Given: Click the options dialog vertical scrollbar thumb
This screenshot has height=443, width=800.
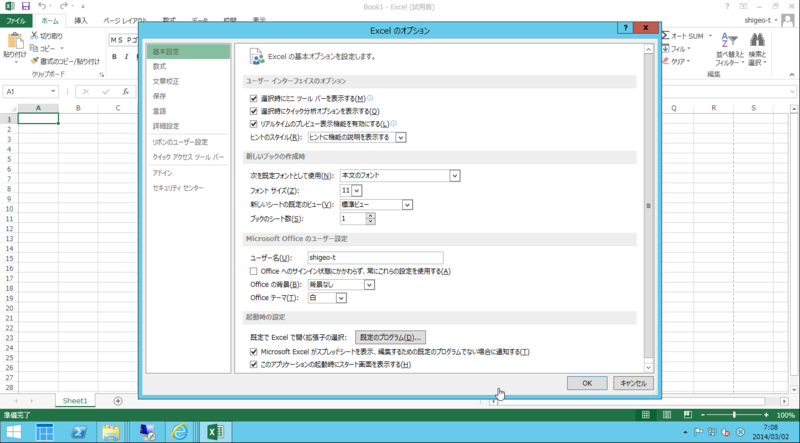Looking at the screenshot, I should (648, 206).
